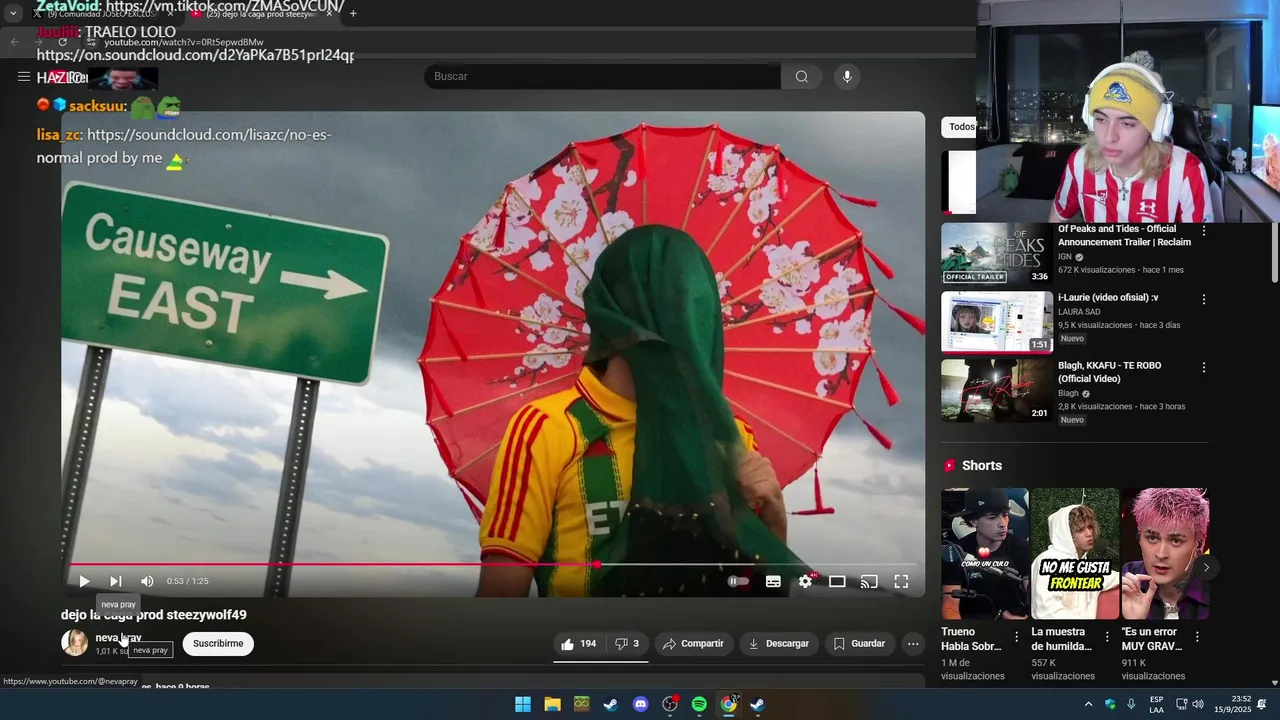Seek on the red progress bar

[492, 564]
